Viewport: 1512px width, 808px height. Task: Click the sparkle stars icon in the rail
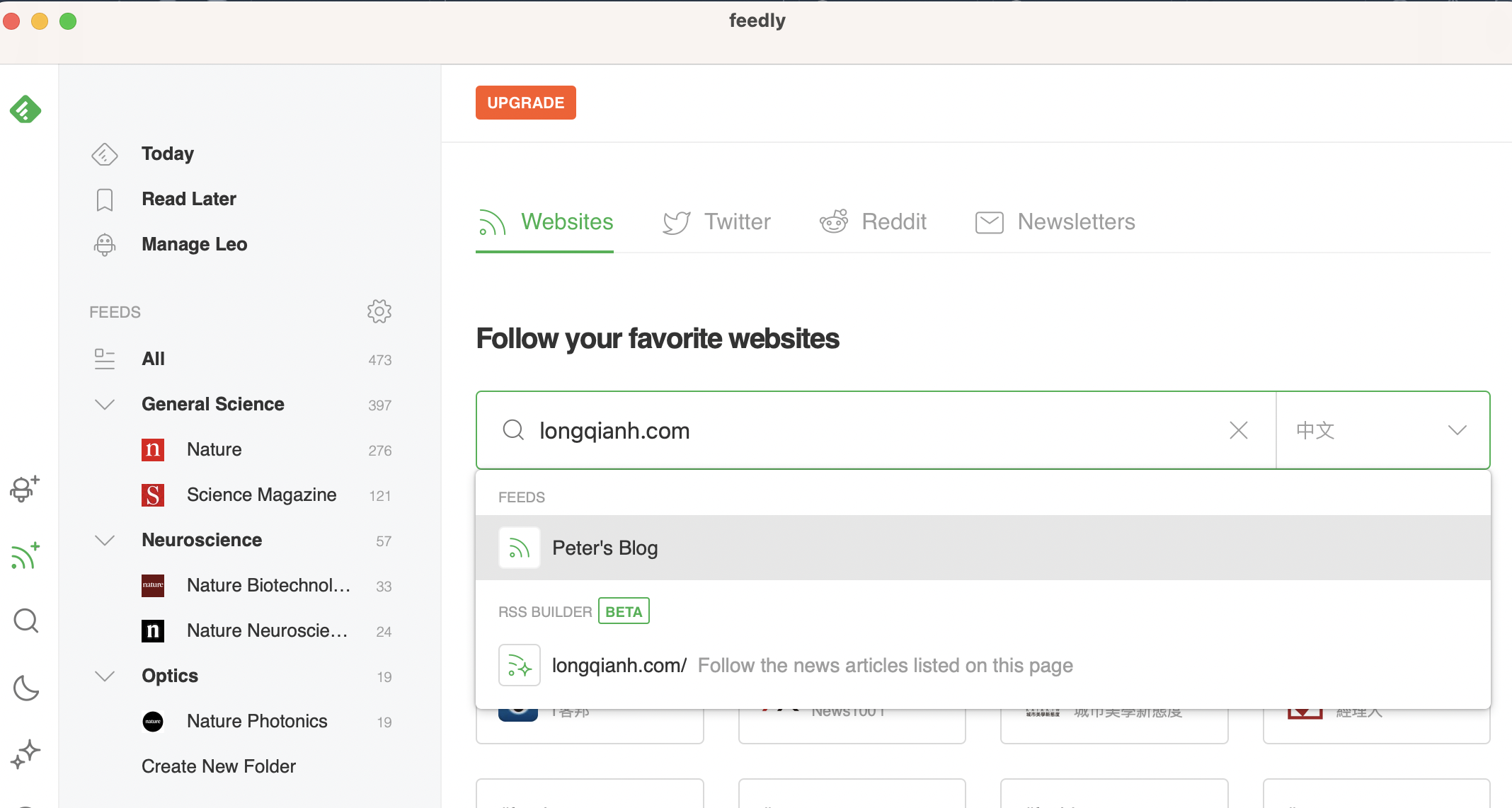click(x=25, y=754)
